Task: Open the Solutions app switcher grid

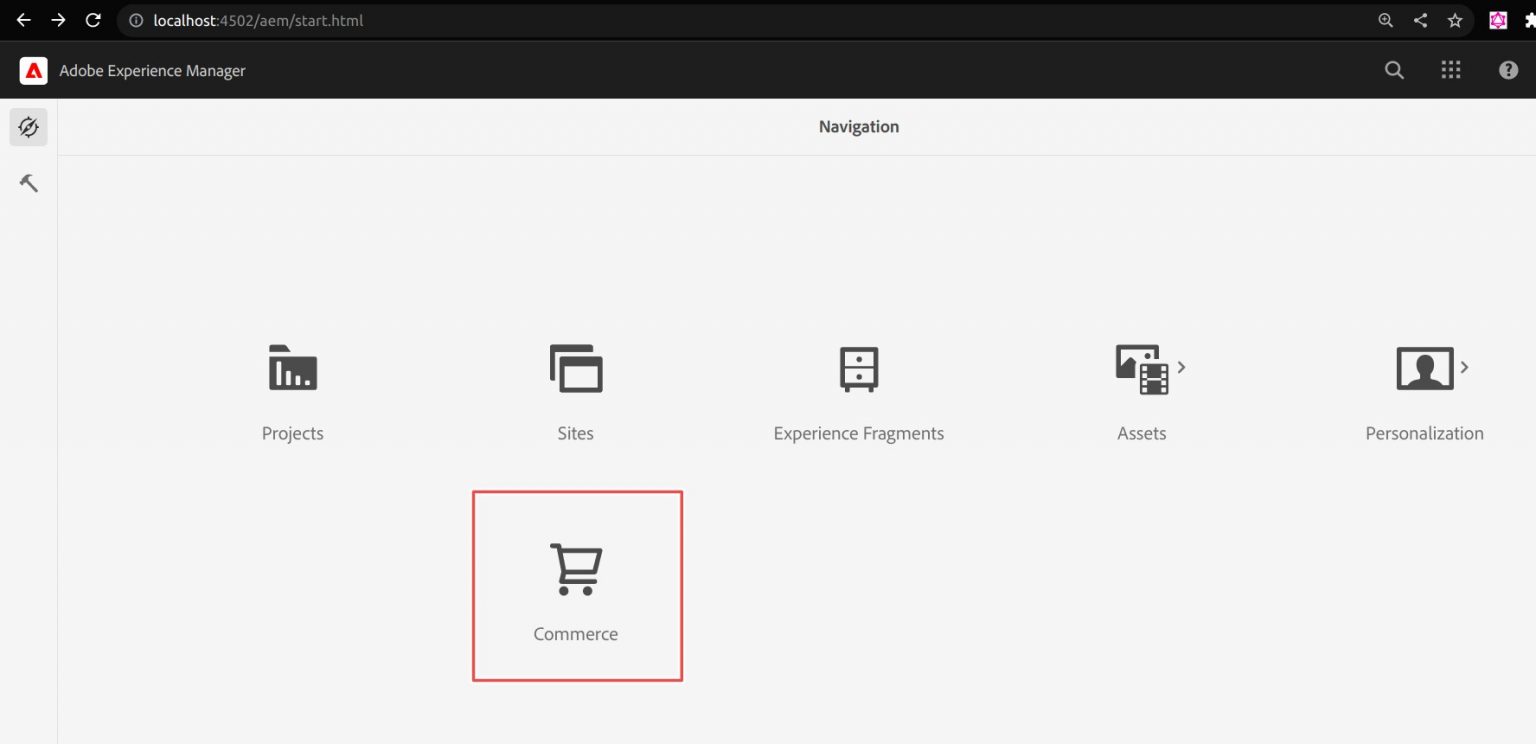Action: click(x=1451, y=70)
